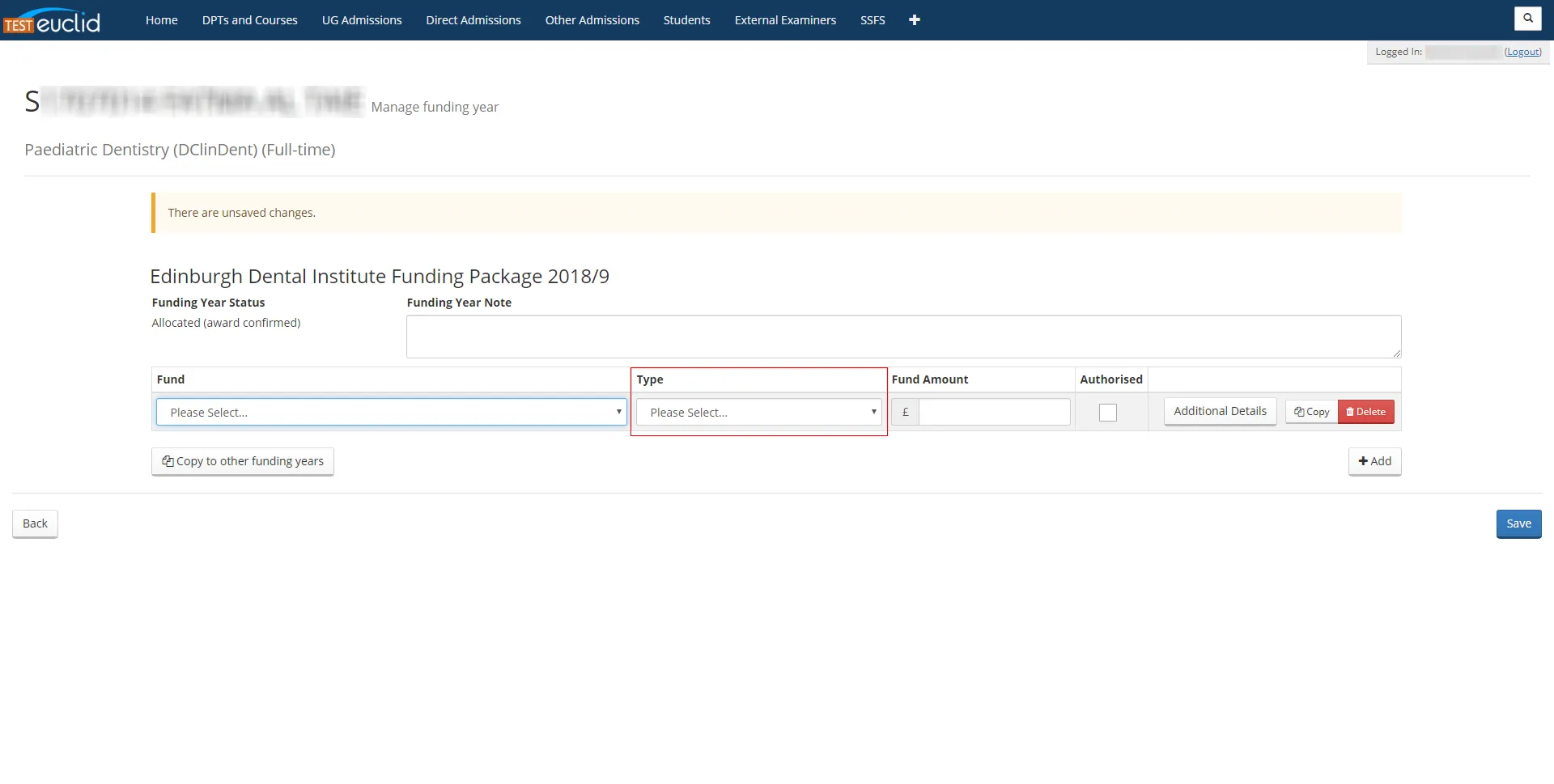Open search via the magnifier icon
The height and width of the screenshot is (784, 1554).
point(1527,19)
